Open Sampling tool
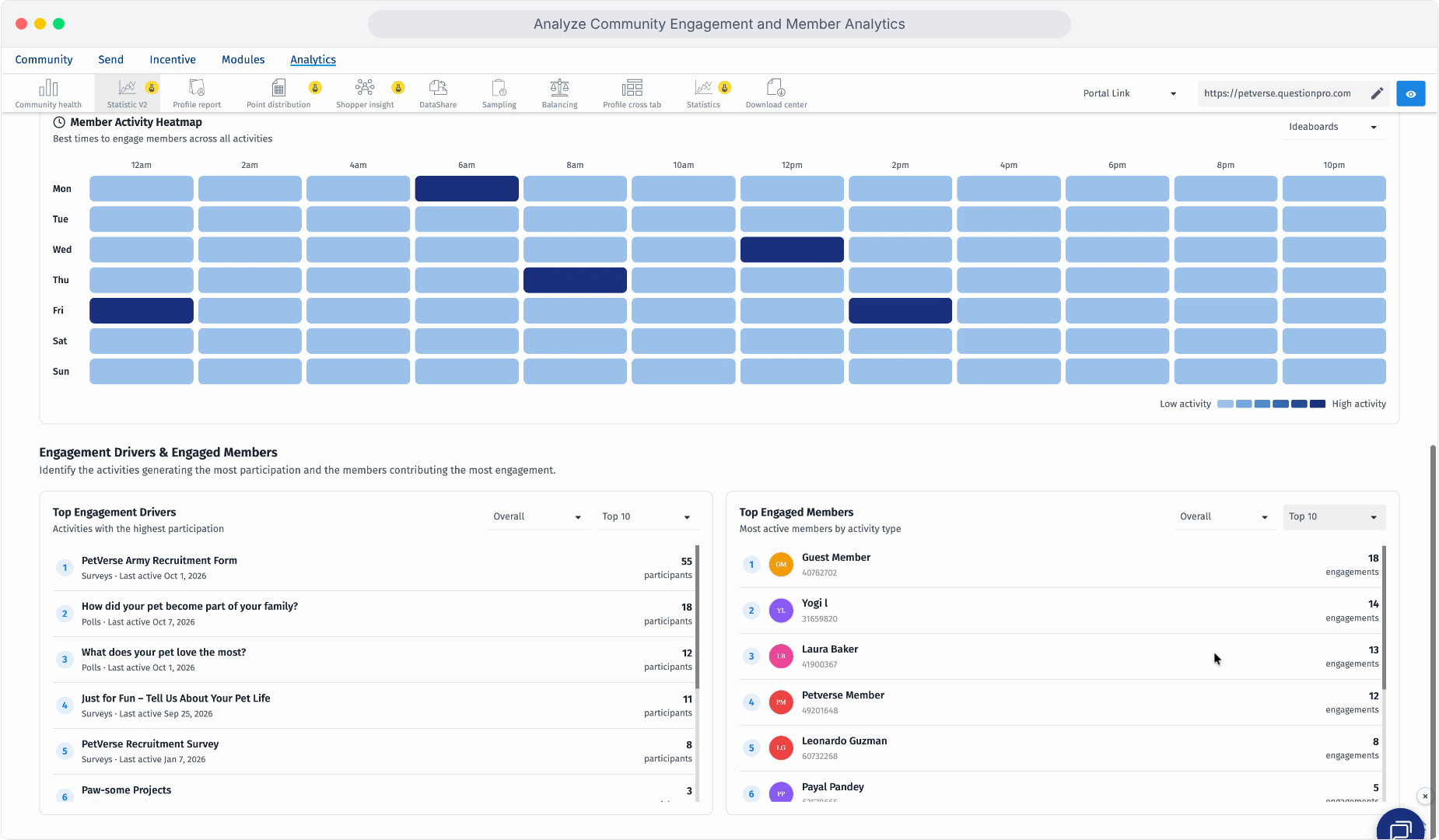 click(499, 93)
